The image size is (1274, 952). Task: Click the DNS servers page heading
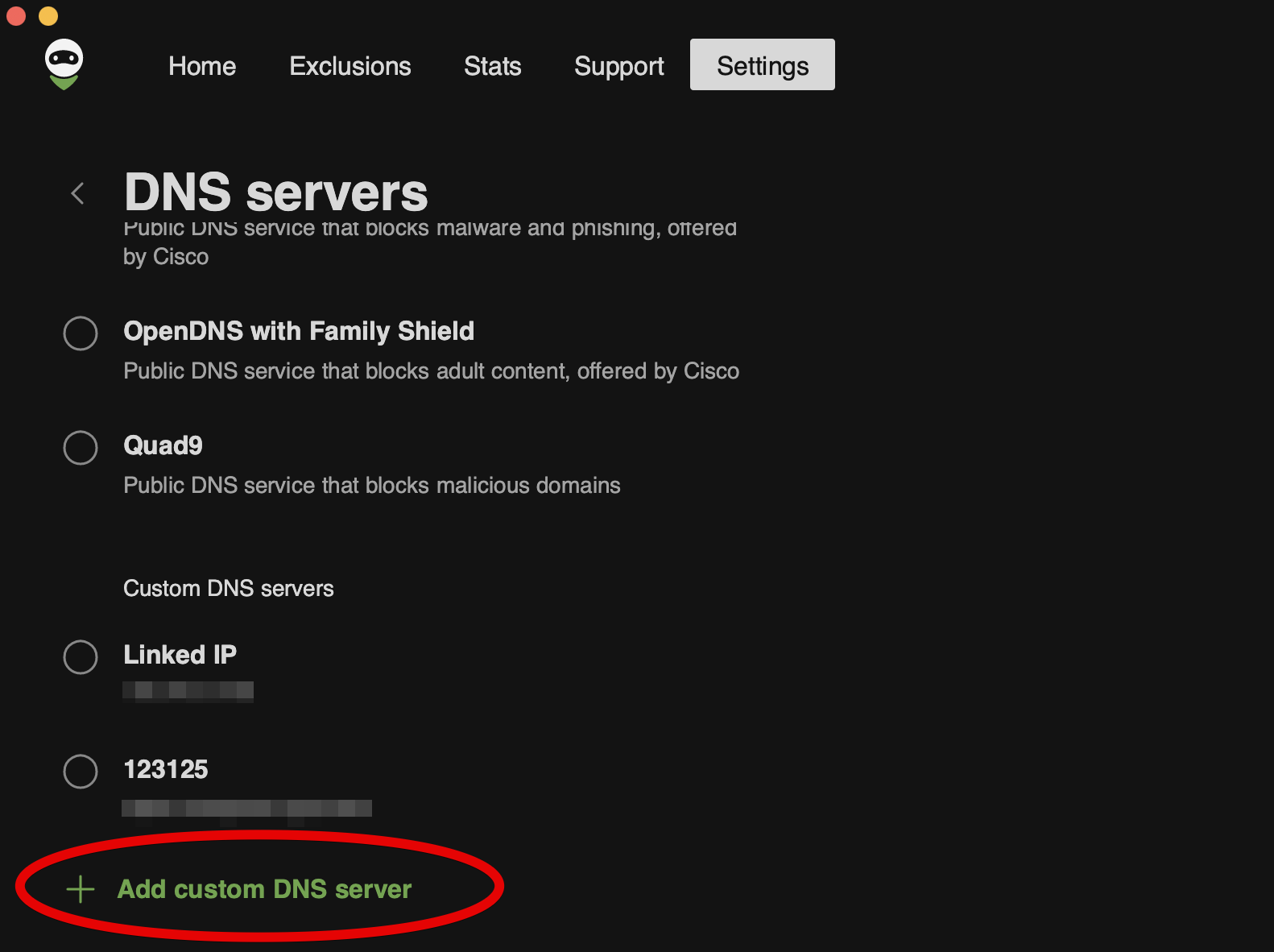pyautogui.click(x=276, y=193)
